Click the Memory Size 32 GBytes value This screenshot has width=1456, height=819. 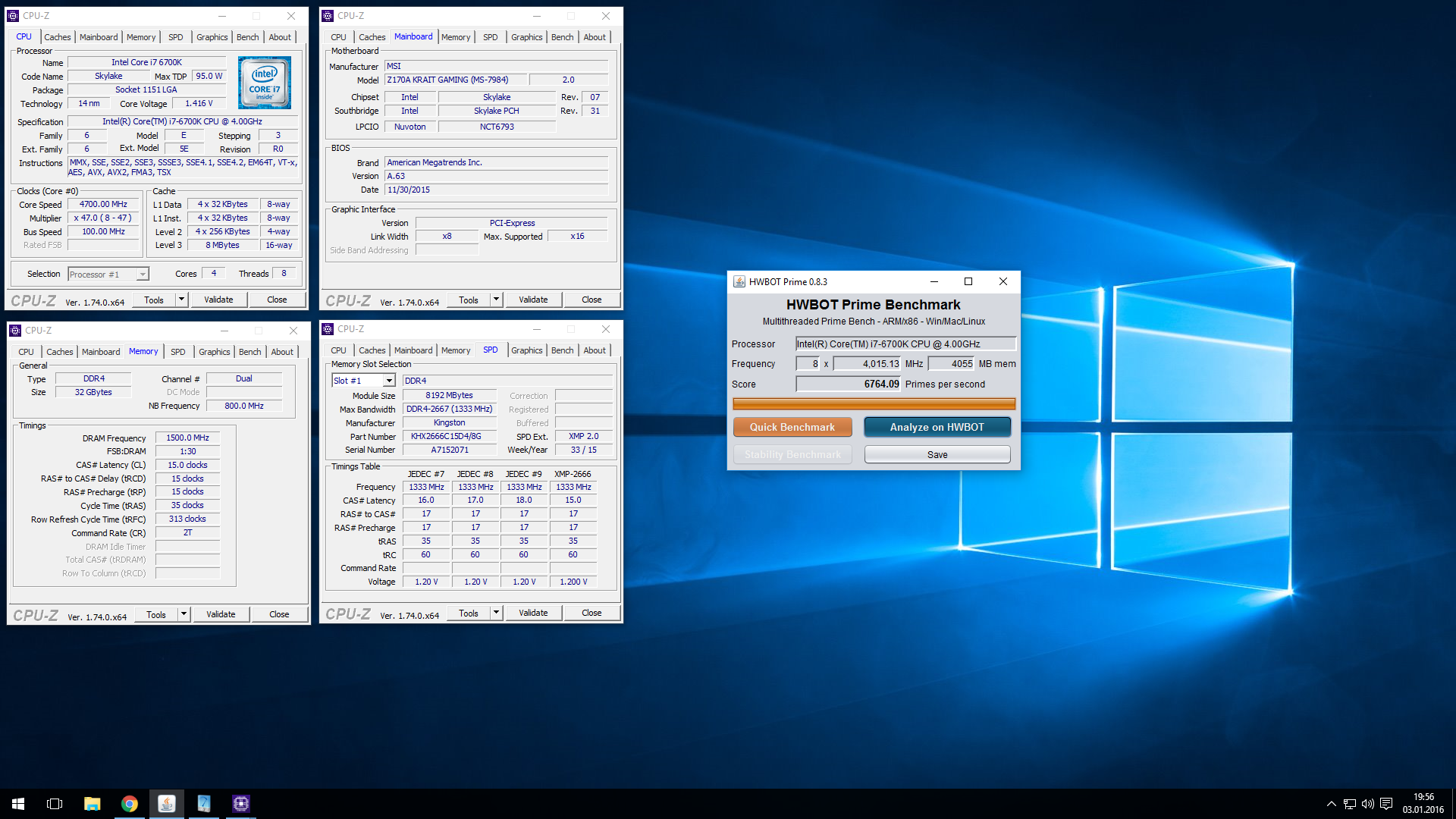pyautogui.click(x=93, y=393)
